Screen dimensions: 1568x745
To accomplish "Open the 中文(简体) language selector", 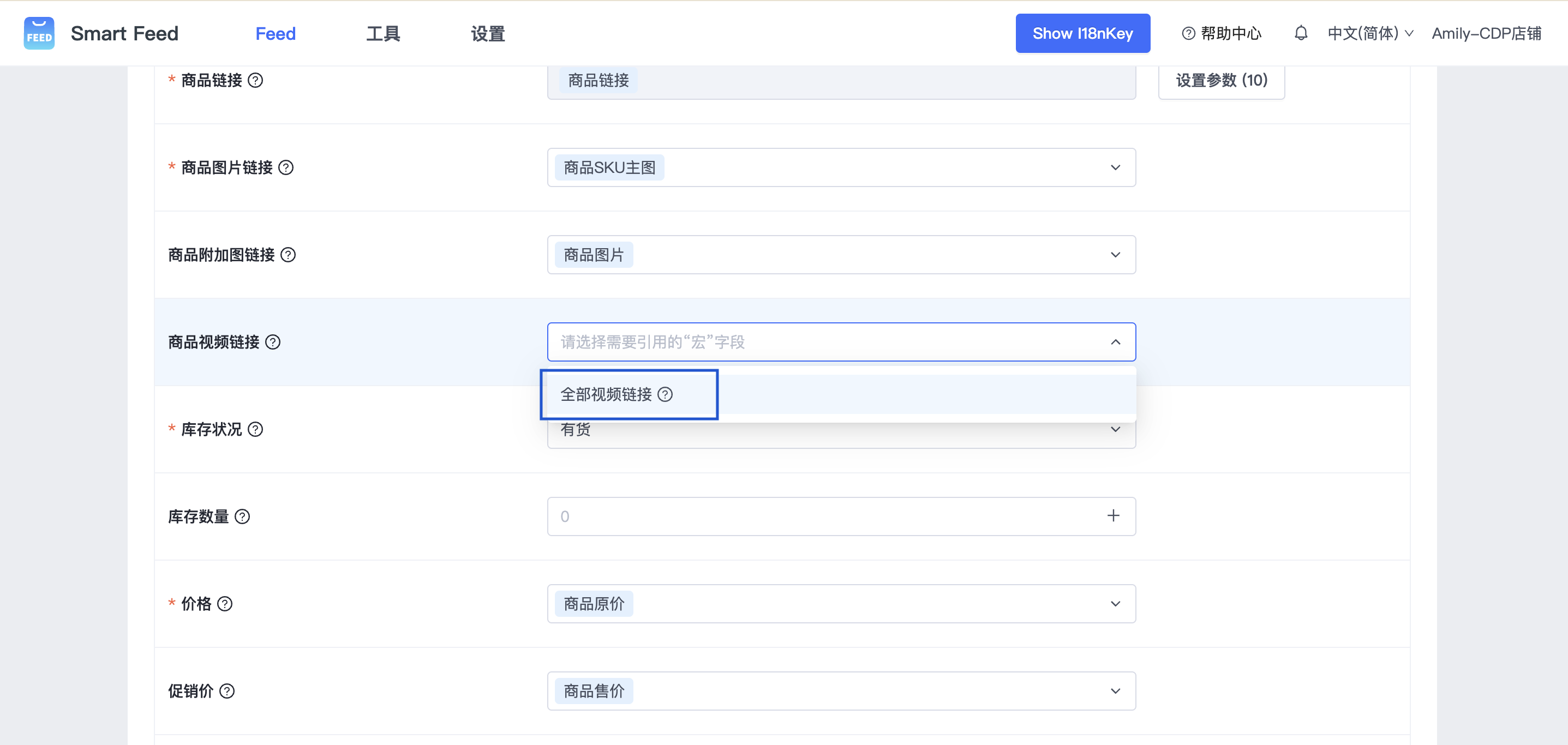I will (1370, 33).
